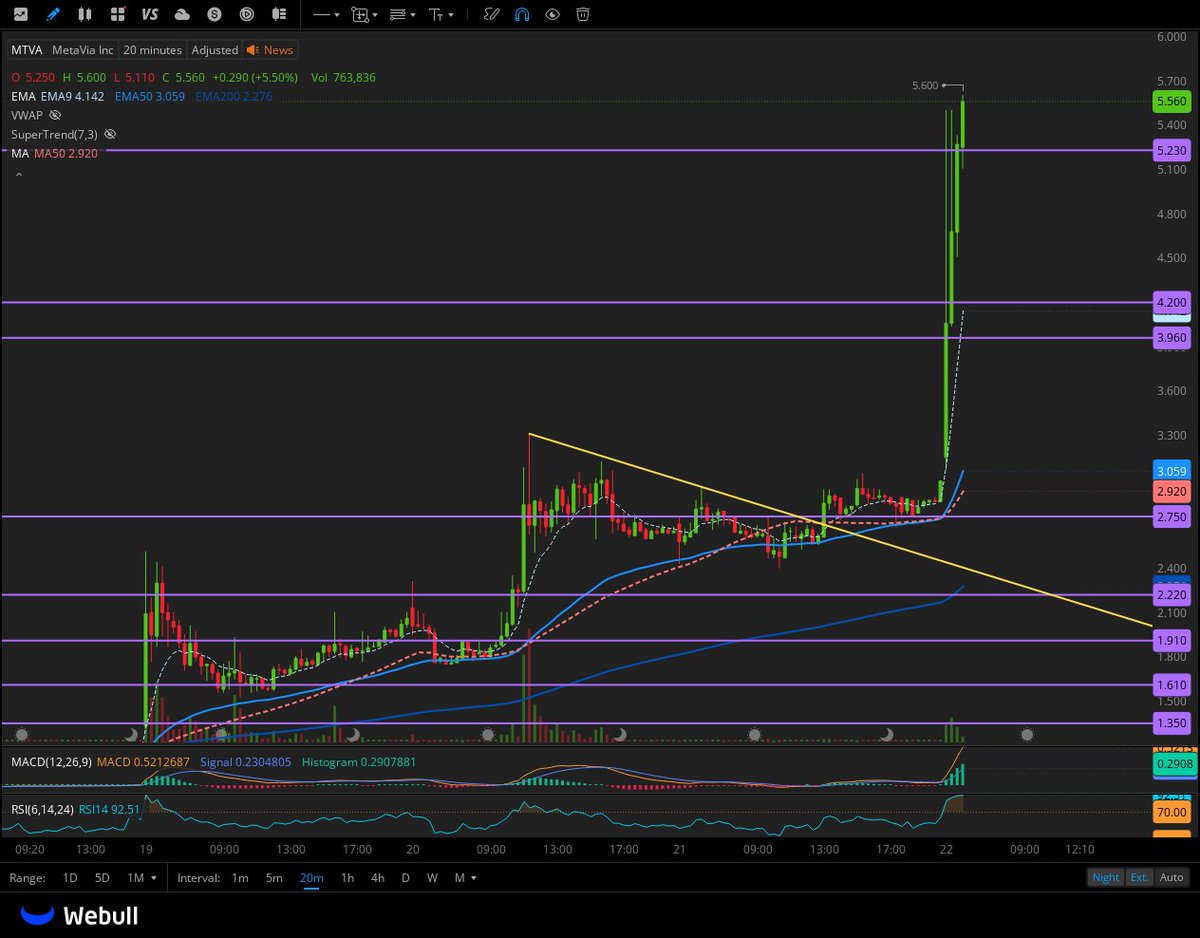Click the 70.00 RSI level label
This screenshot has height=938, width=1200.
click(1171, 812)
